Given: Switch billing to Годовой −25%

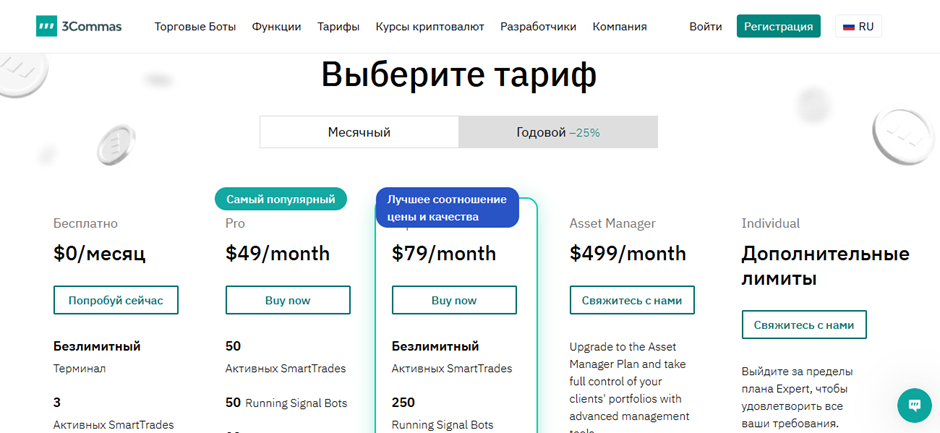Looking at the screenshot, I should (558, 132).
